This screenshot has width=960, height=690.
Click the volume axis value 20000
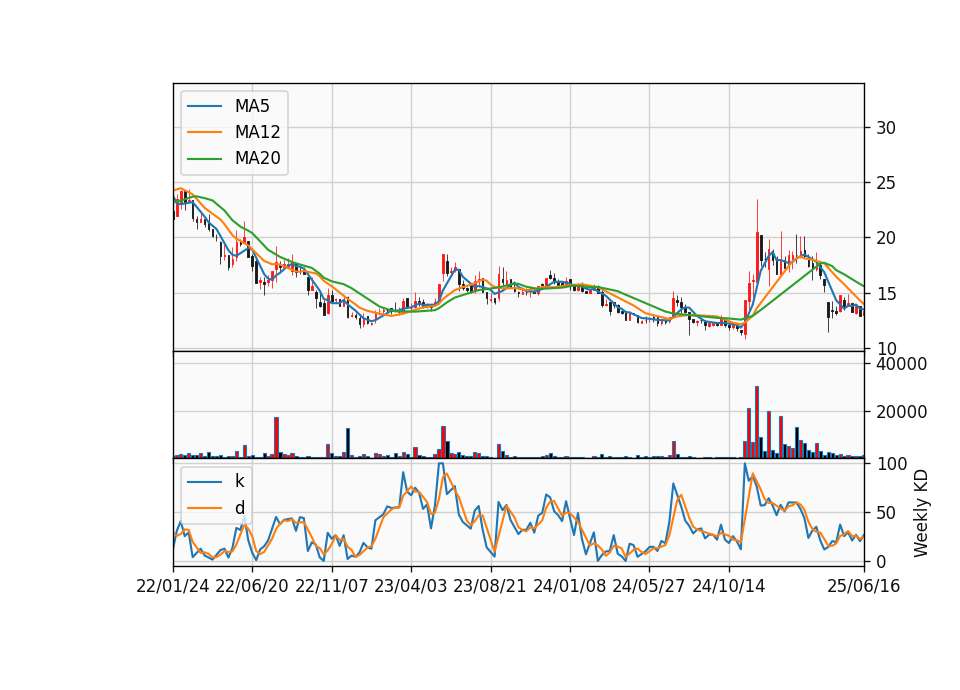(x=901, y=413)
